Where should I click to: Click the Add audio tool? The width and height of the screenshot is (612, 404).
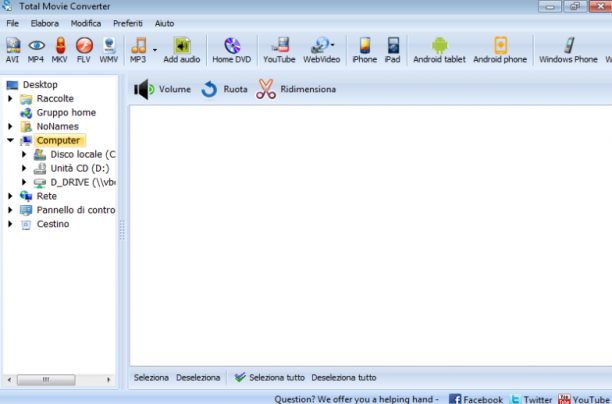click(181, 50)
